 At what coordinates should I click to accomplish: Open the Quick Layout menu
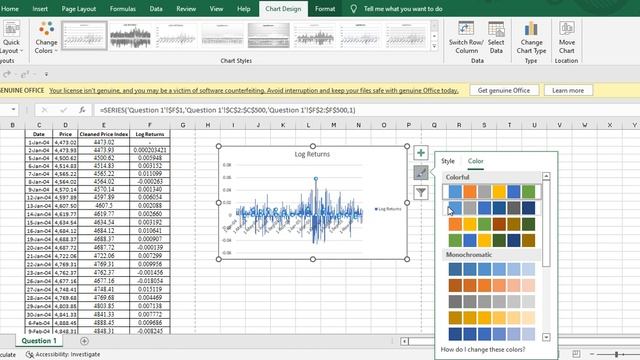[11, 38]
